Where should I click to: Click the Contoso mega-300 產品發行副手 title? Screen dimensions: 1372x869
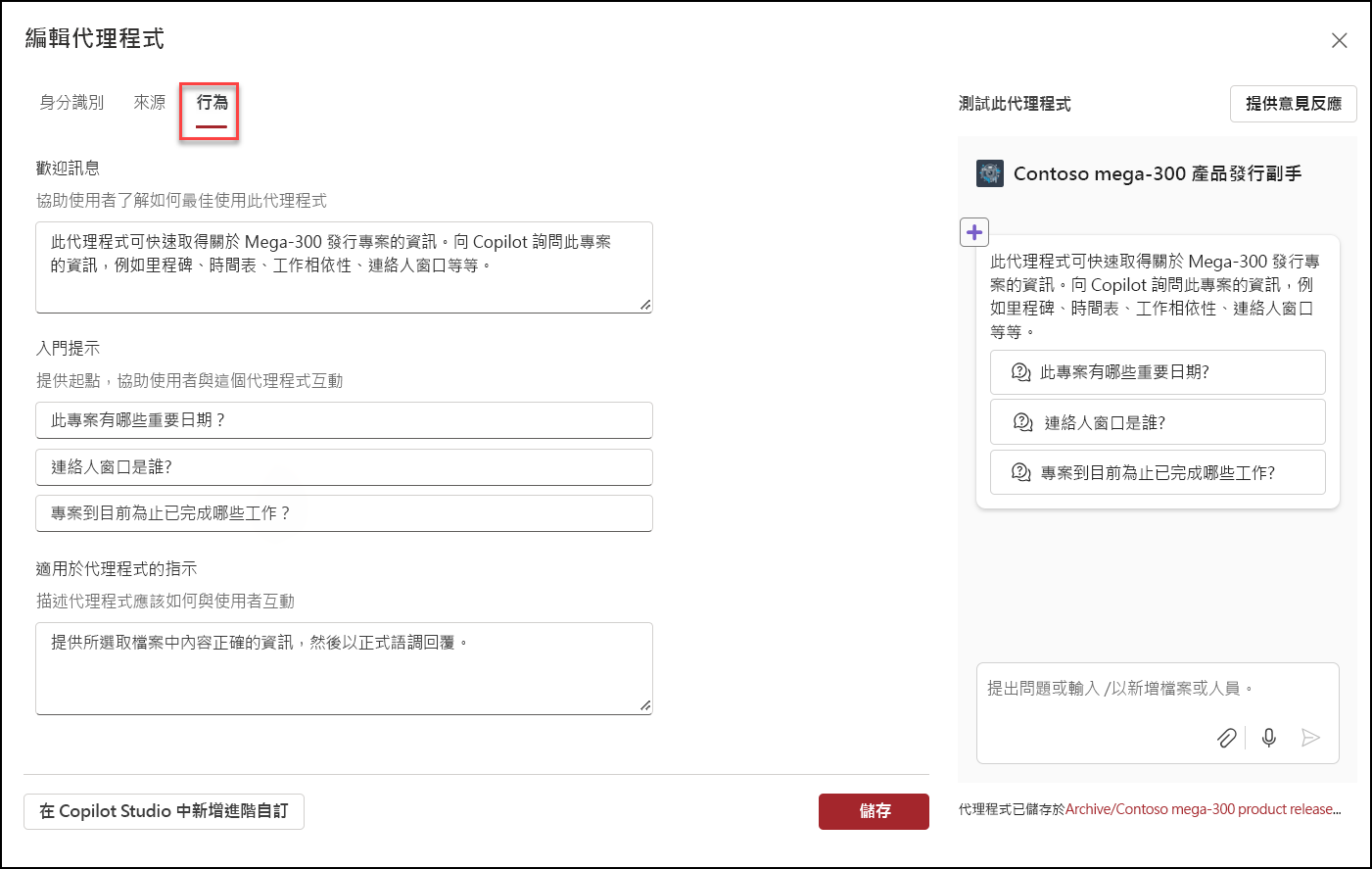coord(1158,173)
